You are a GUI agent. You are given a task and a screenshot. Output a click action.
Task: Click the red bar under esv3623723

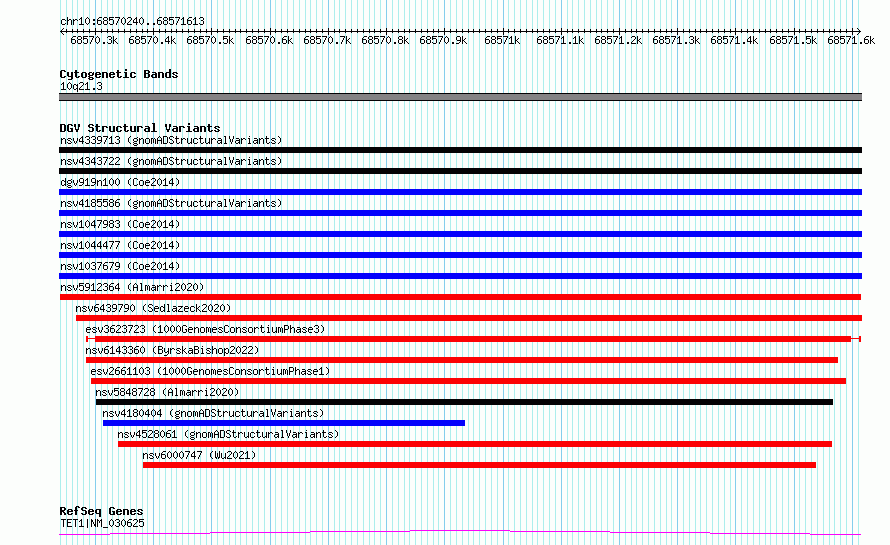coord(473,339)
